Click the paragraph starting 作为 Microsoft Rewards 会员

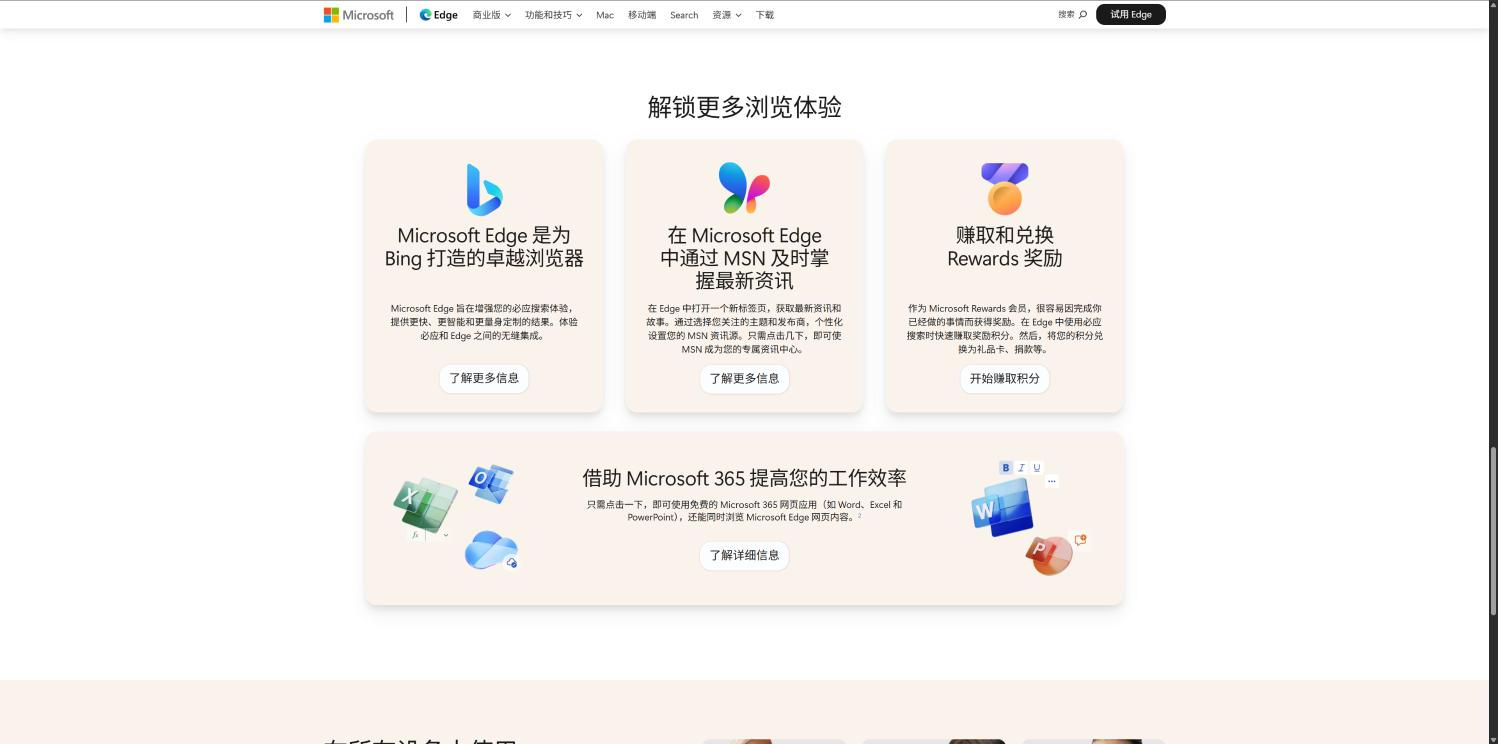pos(1005,329)
